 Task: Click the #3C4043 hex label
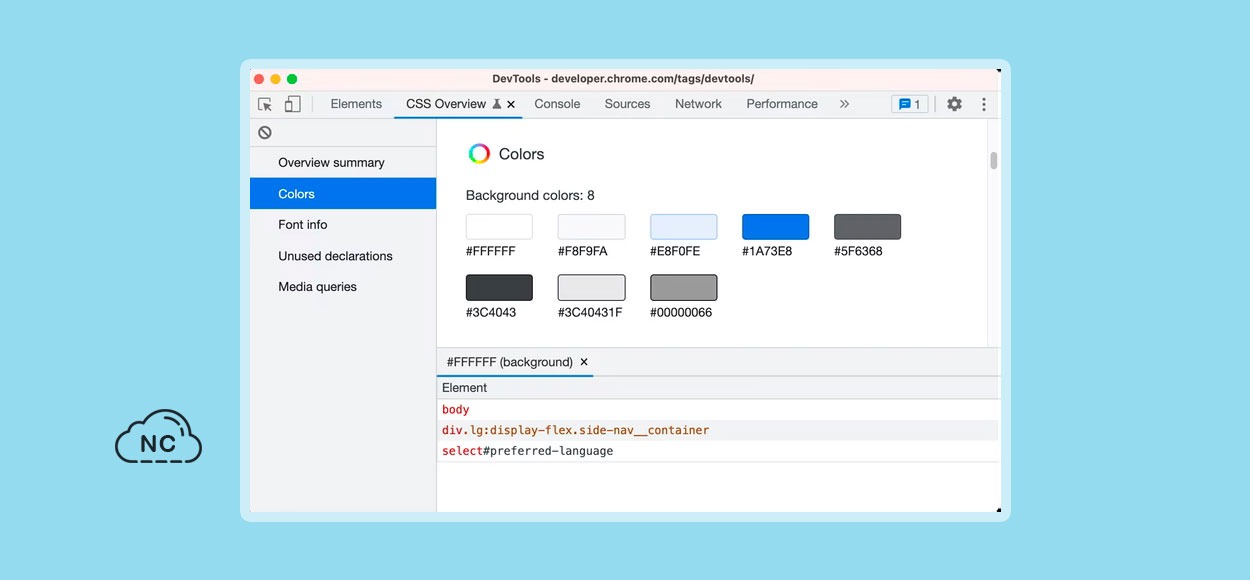[x=491, y=312]
